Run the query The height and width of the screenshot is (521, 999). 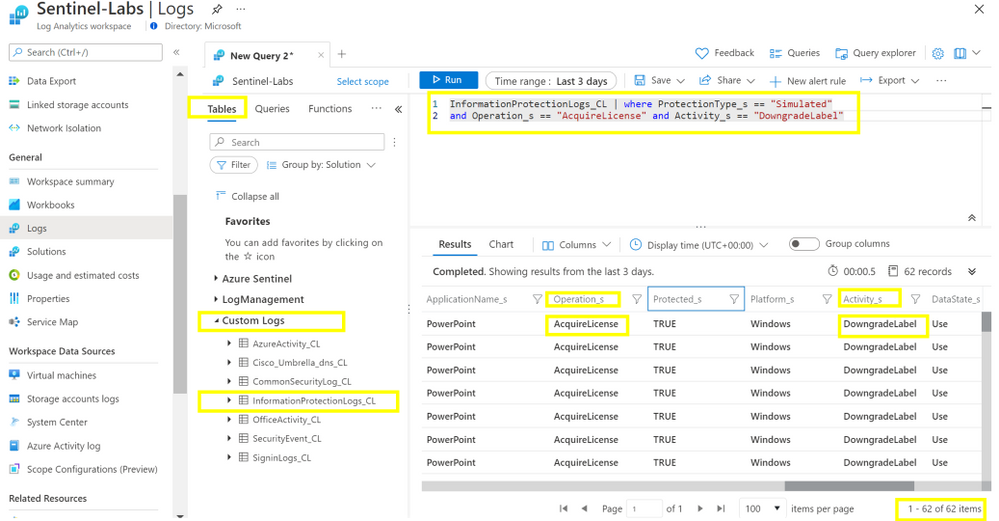click(449, 80)
